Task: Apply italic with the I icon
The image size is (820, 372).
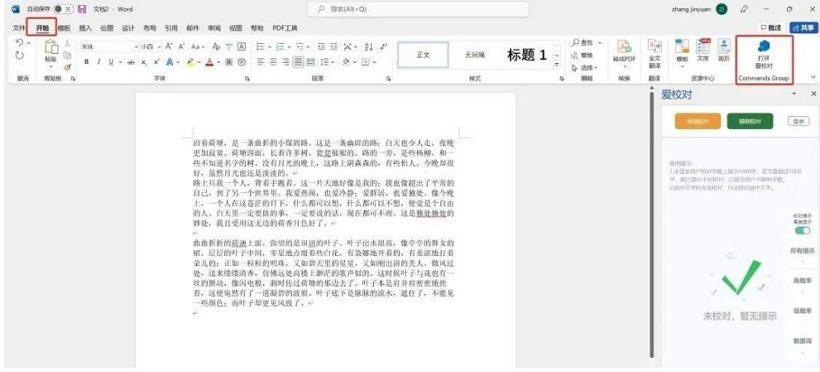Action: pos(99,62)
